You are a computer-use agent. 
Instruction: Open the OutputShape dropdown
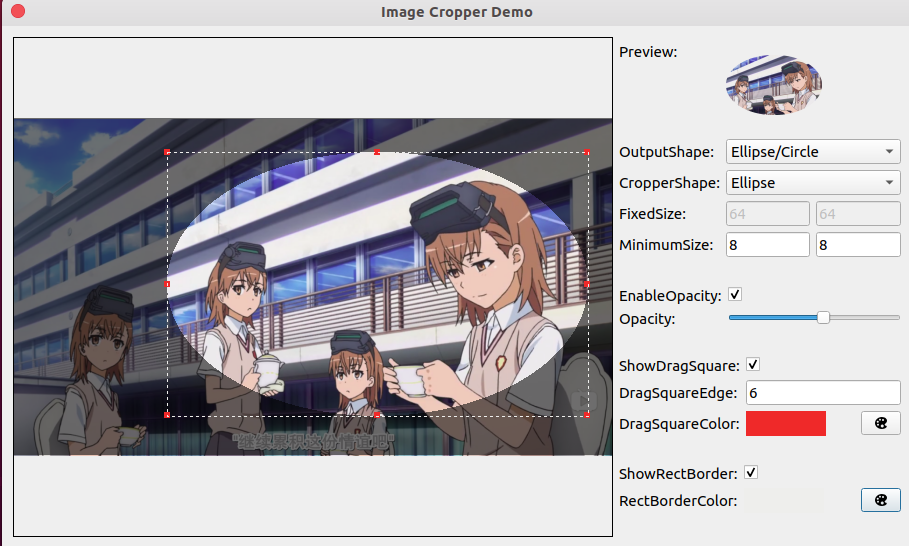point(813,152)
